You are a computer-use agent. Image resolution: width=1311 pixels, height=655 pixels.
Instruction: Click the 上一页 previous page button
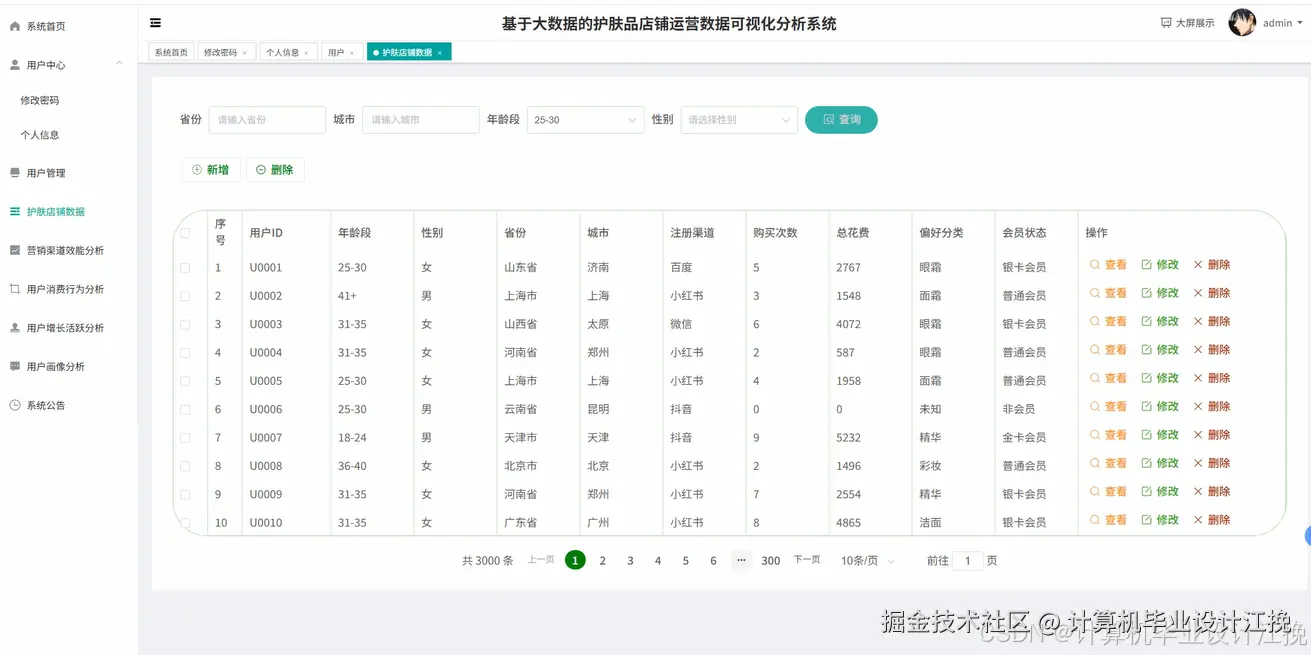(541, 560)
